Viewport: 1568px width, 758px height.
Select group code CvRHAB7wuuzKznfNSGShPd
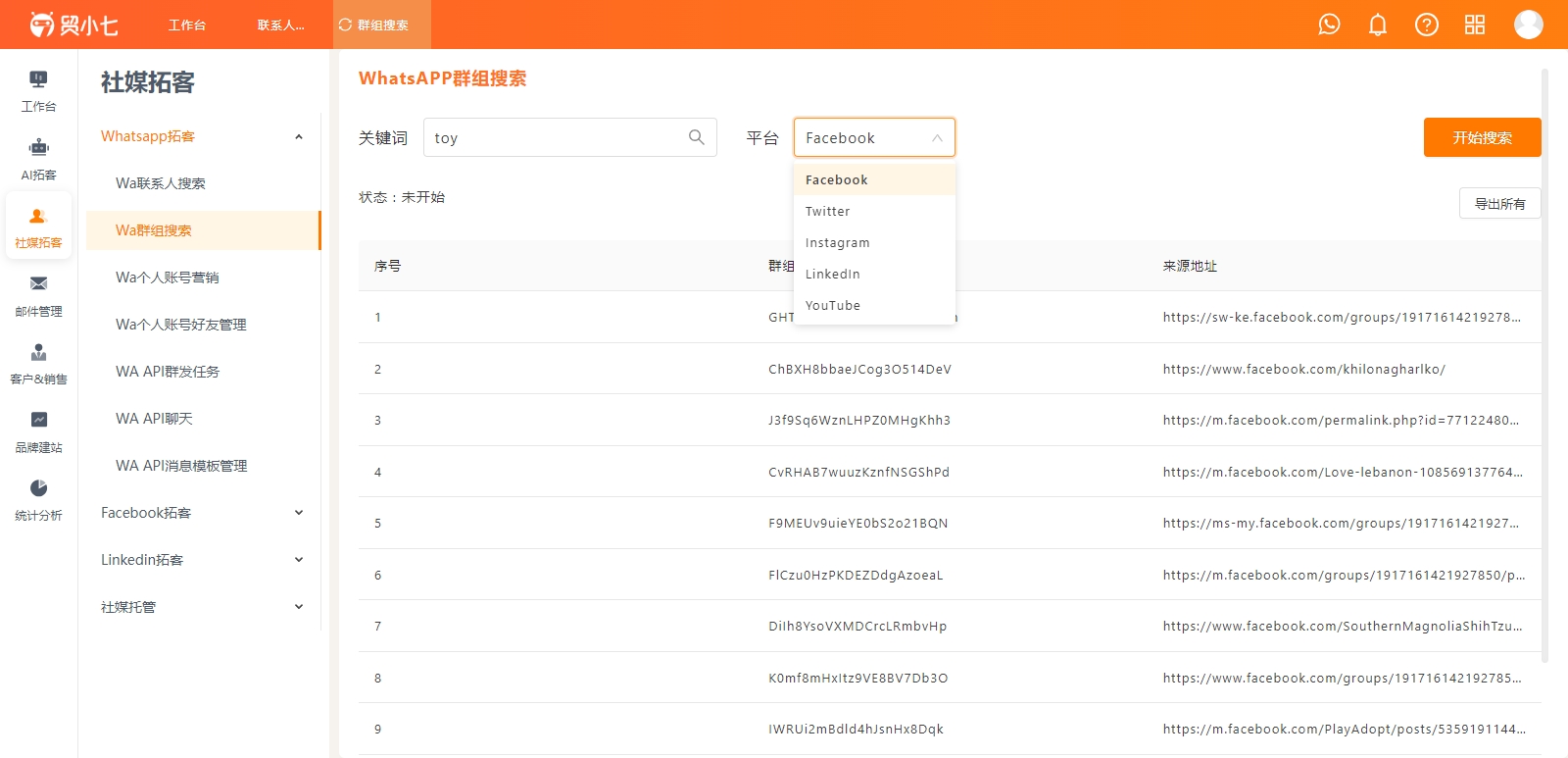click(859, 472)
